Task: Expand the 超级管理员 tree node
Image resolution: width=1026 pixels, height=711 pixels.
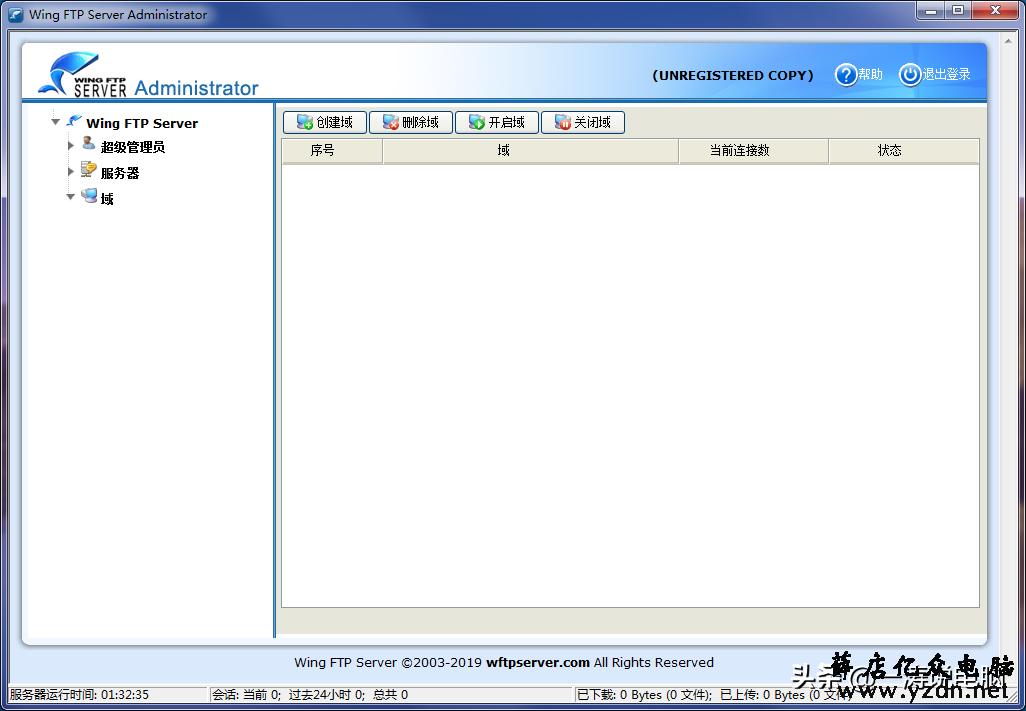Action: click(71, 145)
